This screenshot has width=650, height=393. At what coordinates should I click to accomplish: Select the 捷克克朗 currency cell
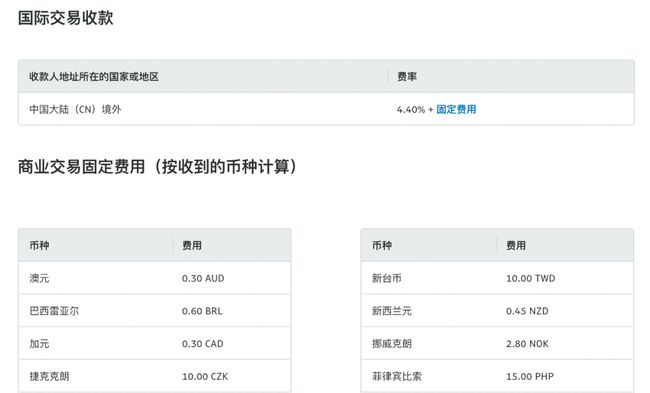tap(49, 376)
